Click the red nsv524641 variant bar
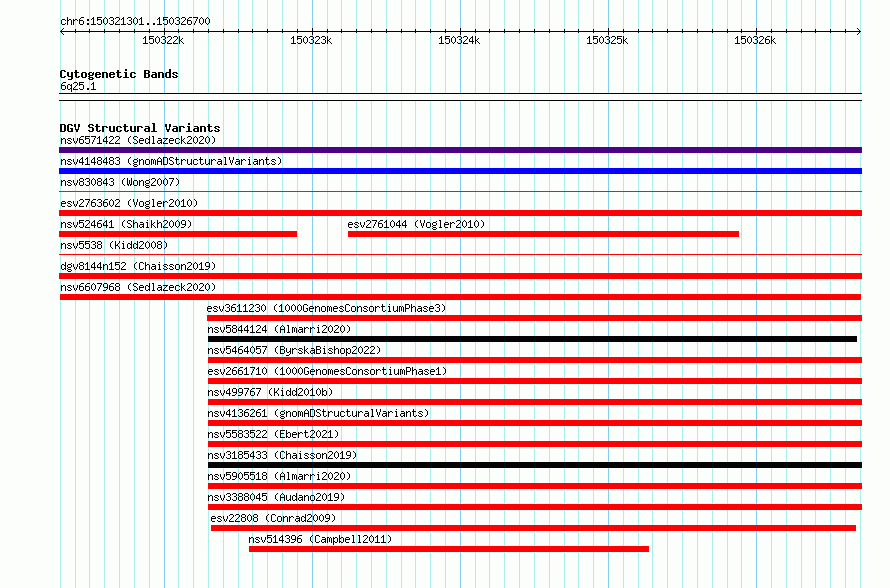The width and height of the screenshot is (890, 588). (x=178, y=234)
